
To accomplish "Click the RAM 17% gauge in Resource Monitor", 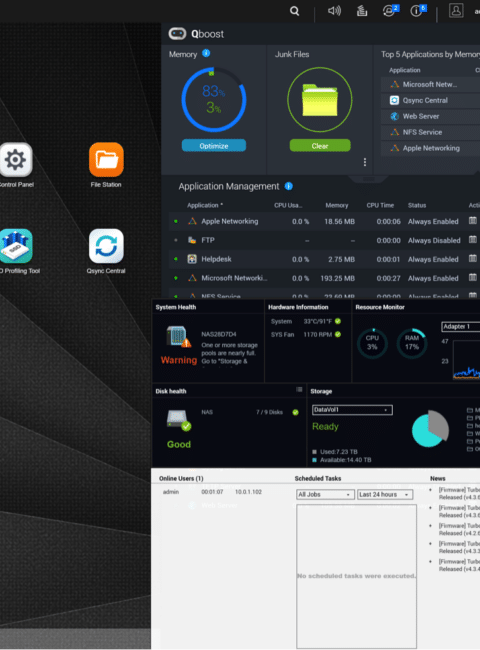I will tap(412, 343).
